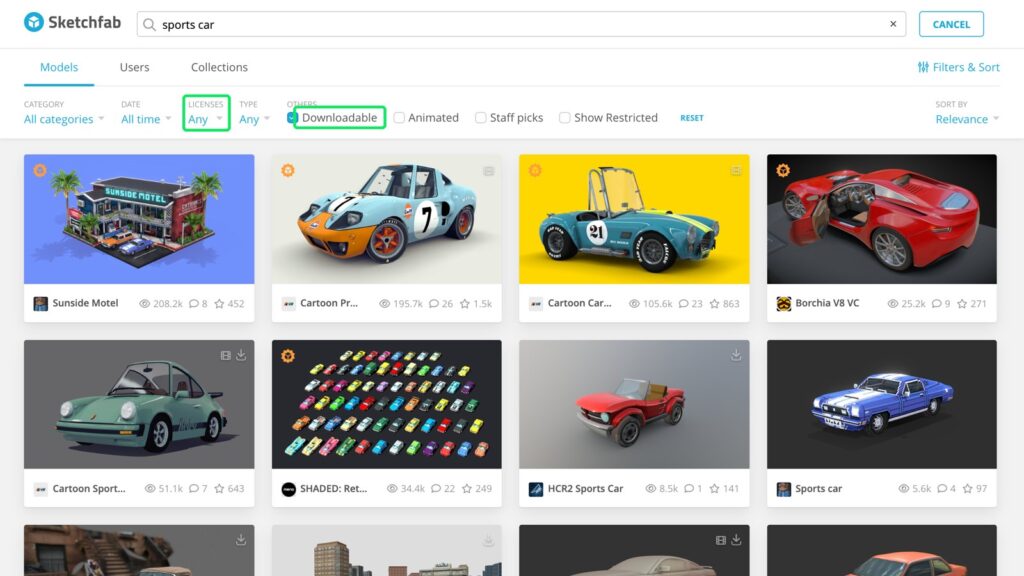The image size is (1024, 576).
Task: Switch to the Models tab
Action: [x=59, y=67]
